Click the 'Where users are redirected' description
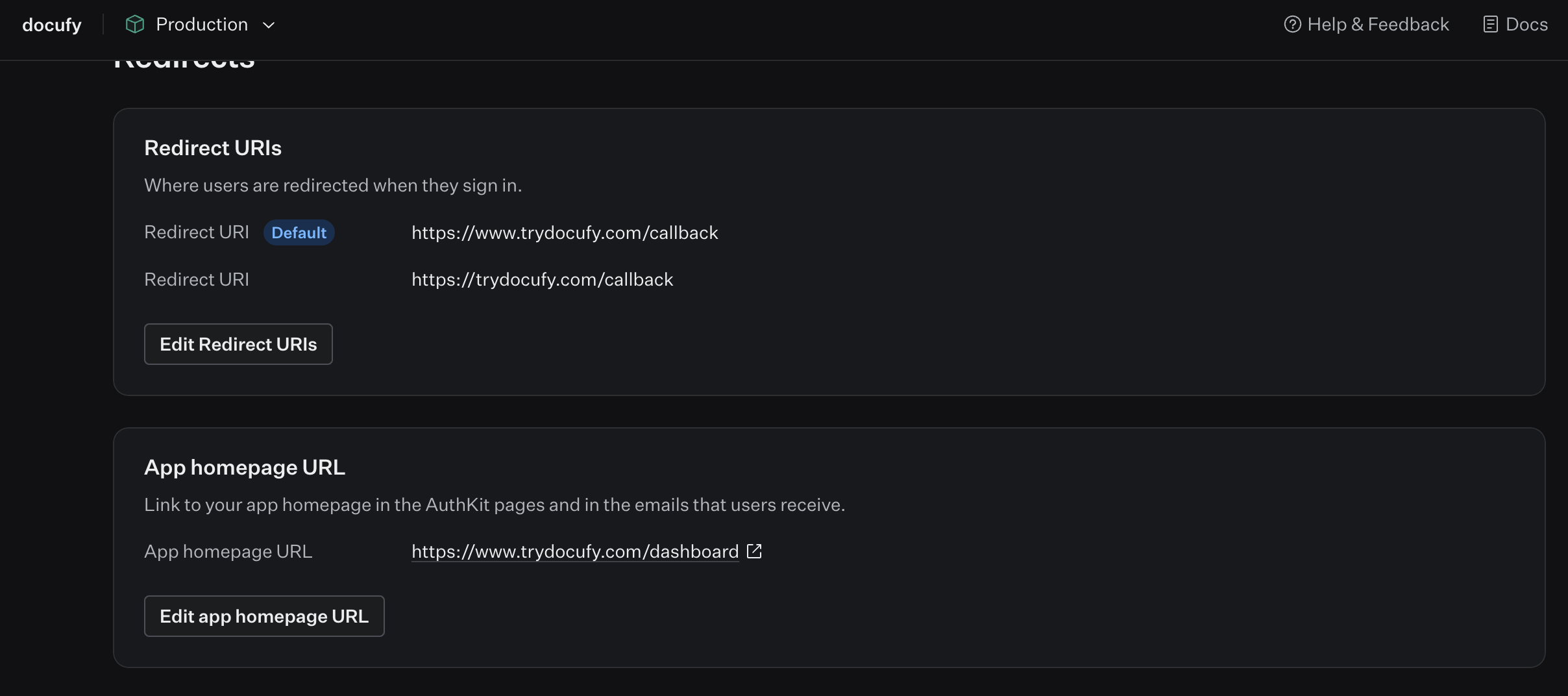 tap(333, 186)
